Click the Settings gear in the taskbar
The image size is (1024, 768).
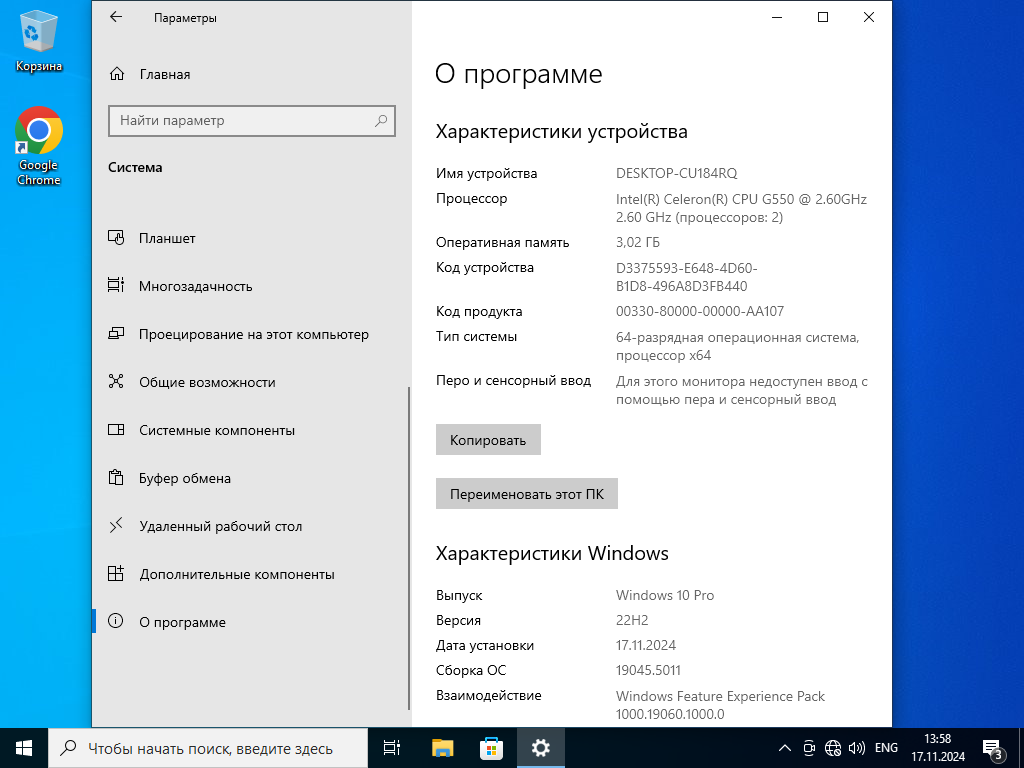coord(541,748)
